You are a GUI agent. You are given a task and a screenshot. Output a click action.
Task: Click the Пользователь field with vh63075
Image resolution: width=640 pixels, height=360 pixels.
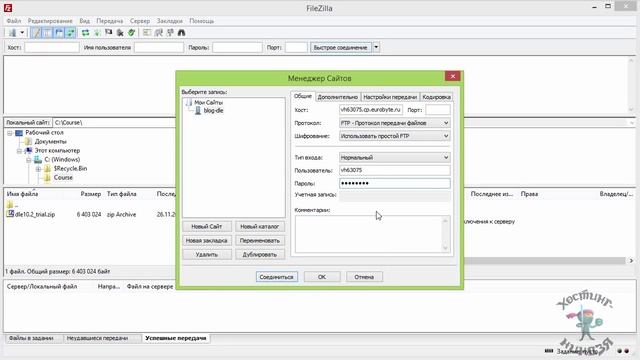click(x=394, y=170)
